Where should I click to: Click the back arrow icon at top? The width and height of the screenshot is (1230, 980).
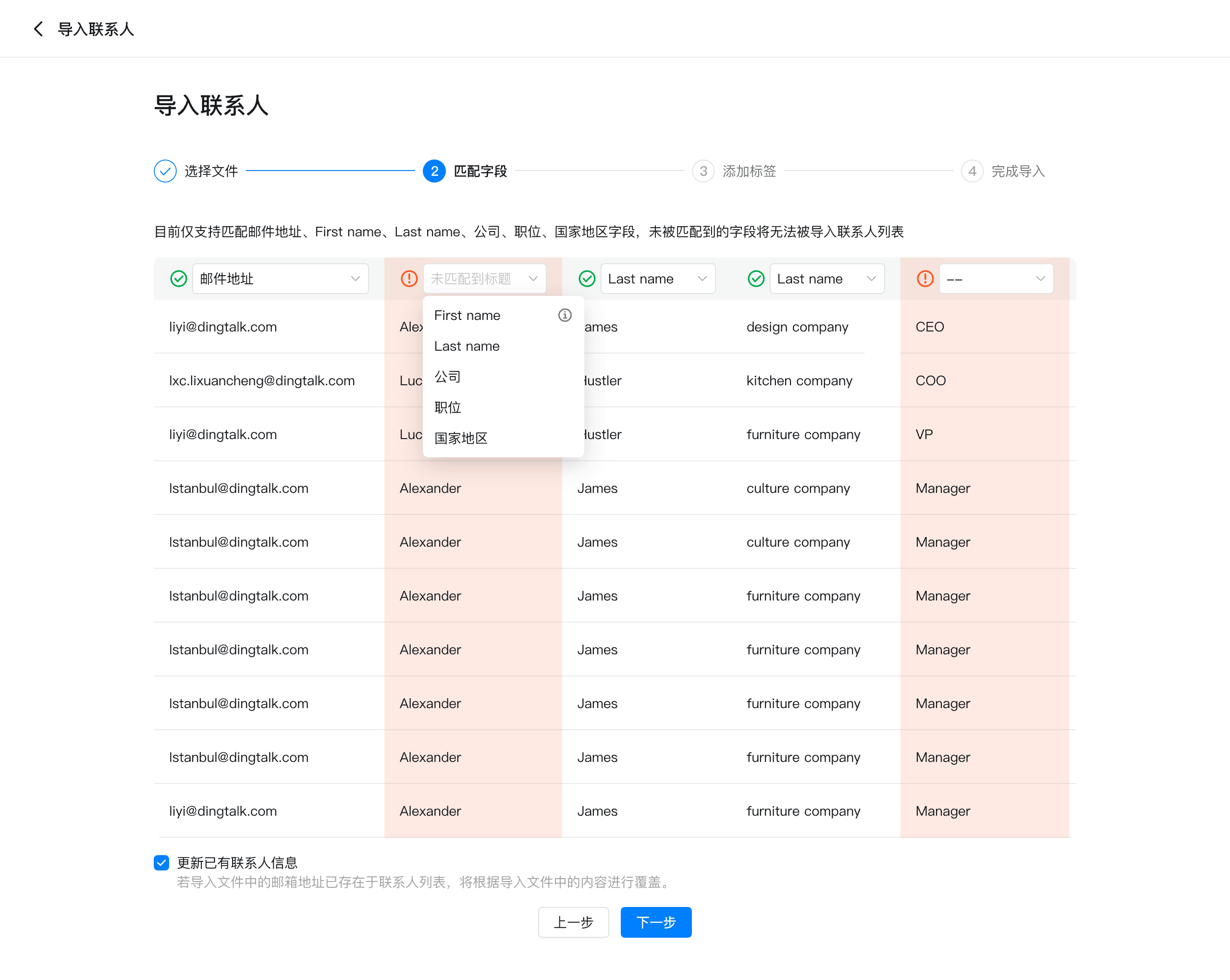pos(38,29)
